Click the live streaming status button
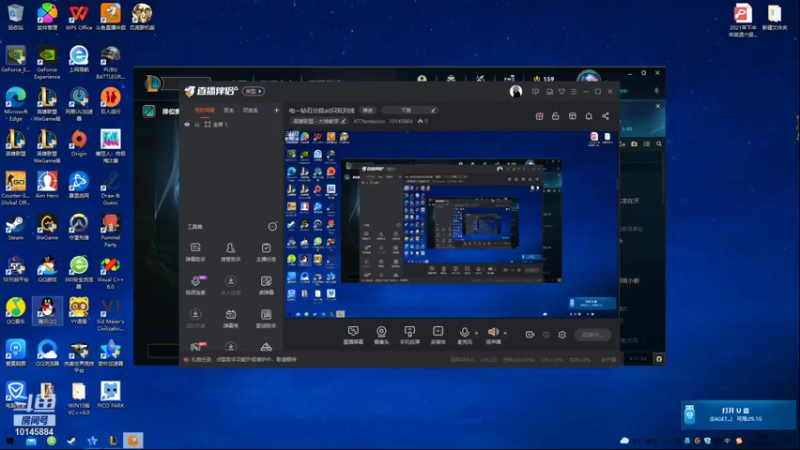Screen dimensions: 800x450 592,335
